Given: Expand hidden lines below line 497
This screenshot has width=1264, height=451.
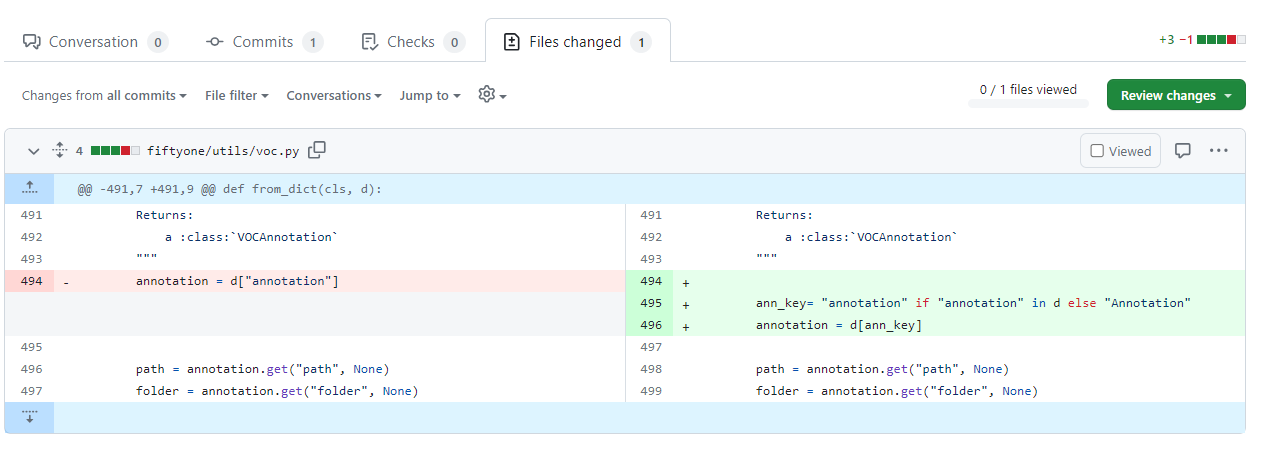Looking at the screenshot, I should tap(29, 417).
